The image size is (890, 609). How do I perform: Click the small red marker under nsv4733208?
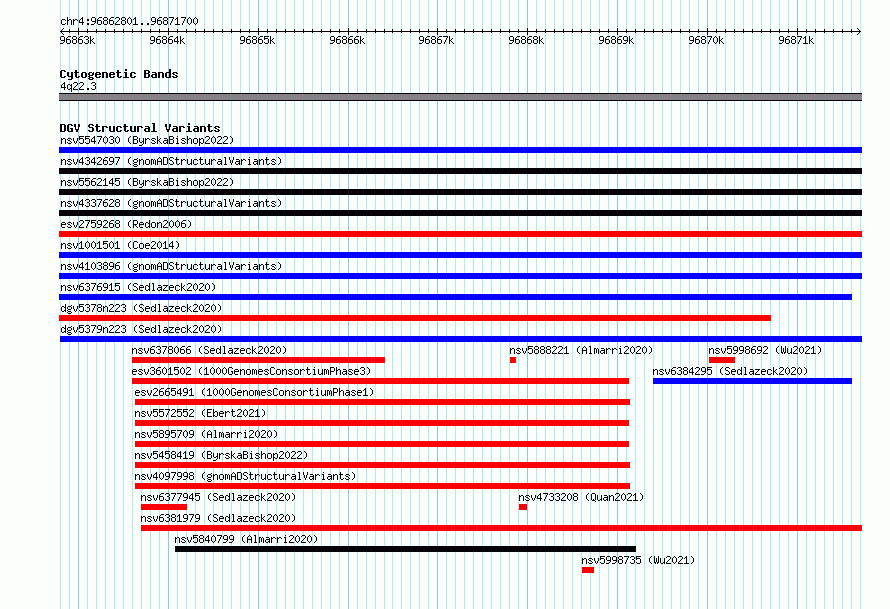523,507
